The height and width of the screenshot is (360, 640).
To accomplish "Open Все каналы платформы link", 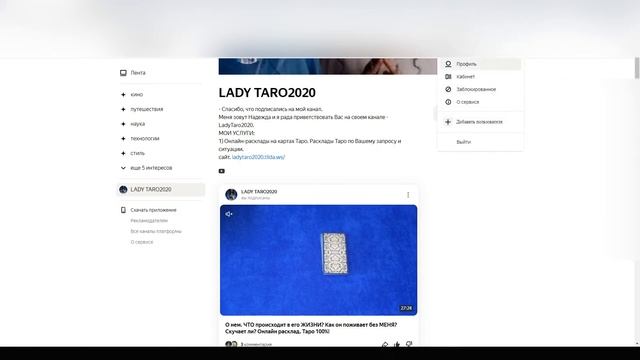I will (x=156, y=231).
